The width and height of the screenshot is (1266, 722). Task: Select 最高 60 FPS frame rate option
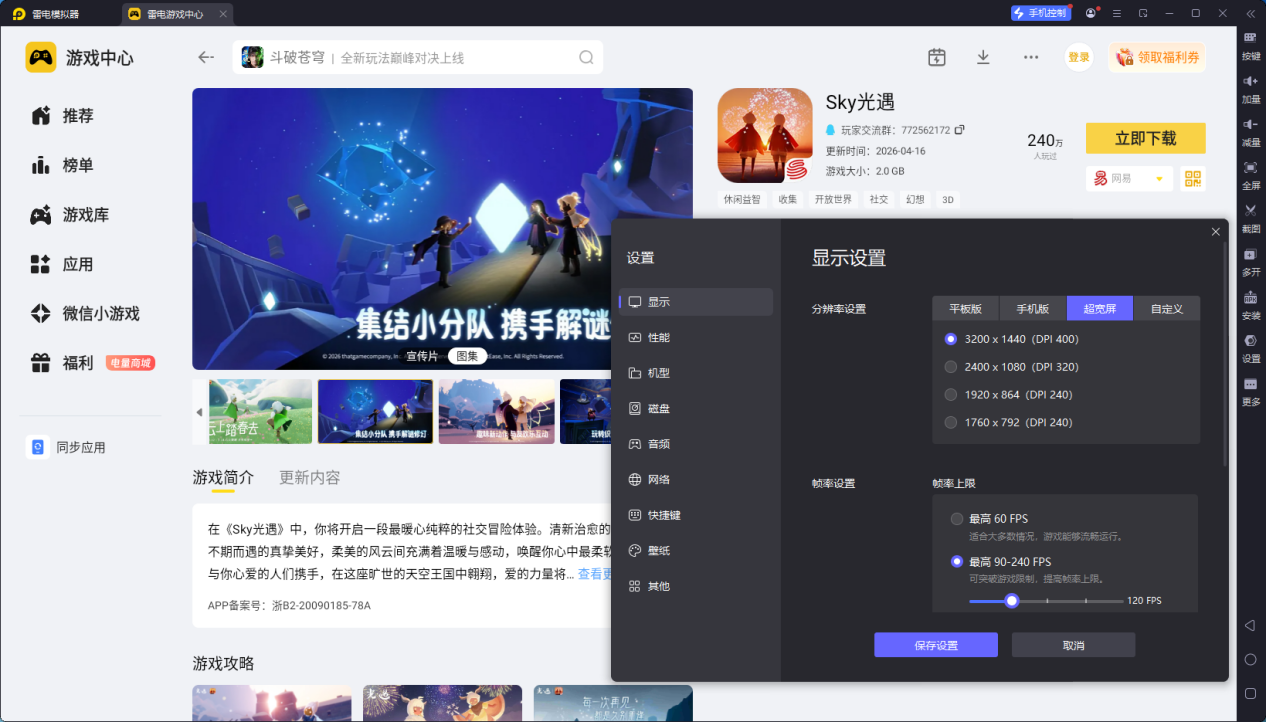click(x=957, y=519)
